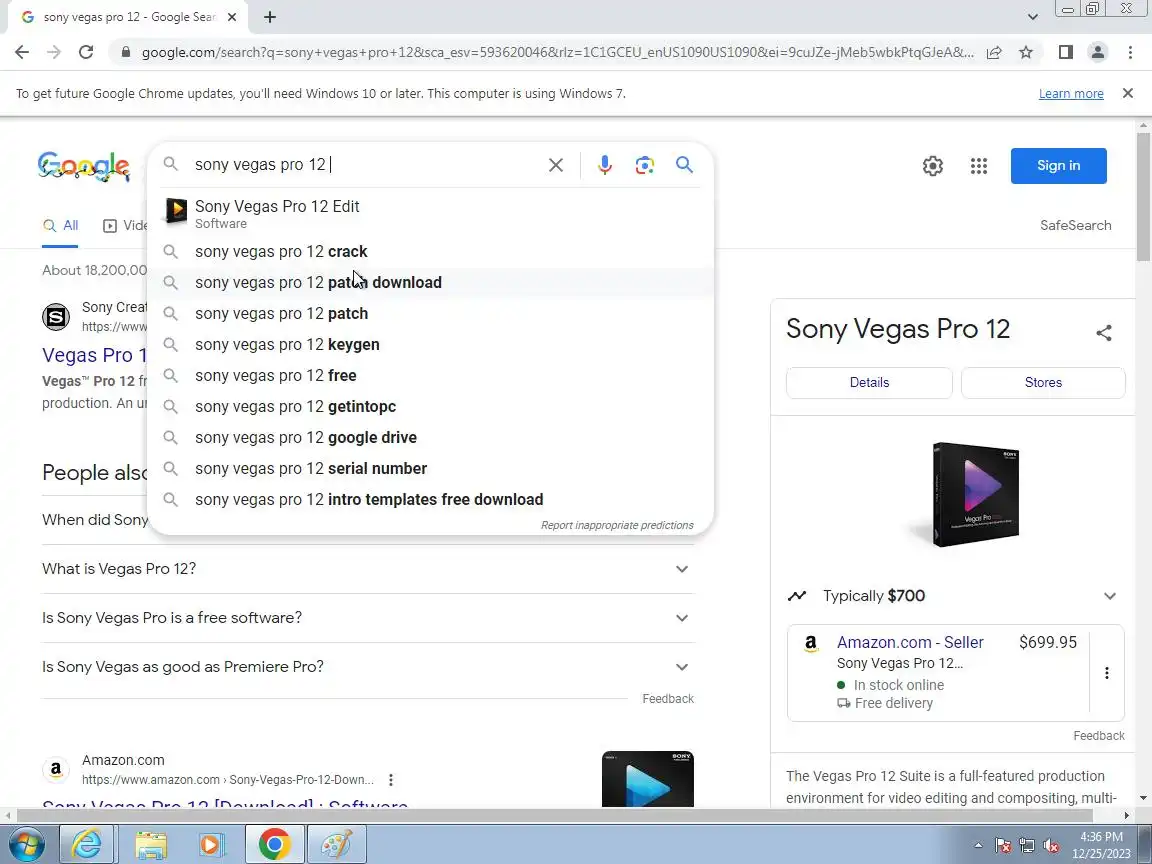Image resolution: width=1152 pixels, height=864 pixels.
Task: Search by image with Google Lens icon
Action: [644, 165]
